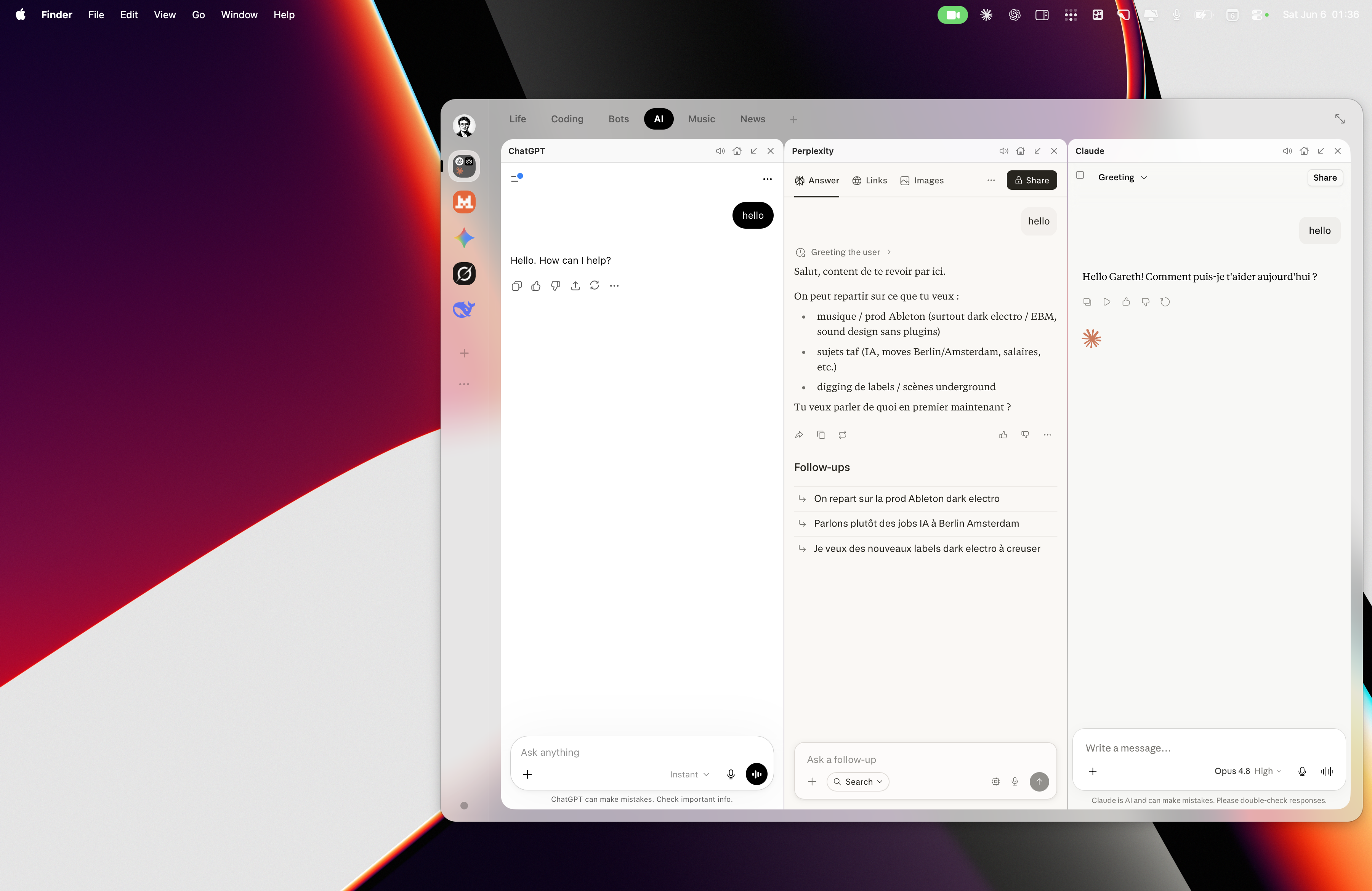This screenshot has width=1372, height=891.
Task: Open the Finder Window menu
Action: click(x=239, y=14)
